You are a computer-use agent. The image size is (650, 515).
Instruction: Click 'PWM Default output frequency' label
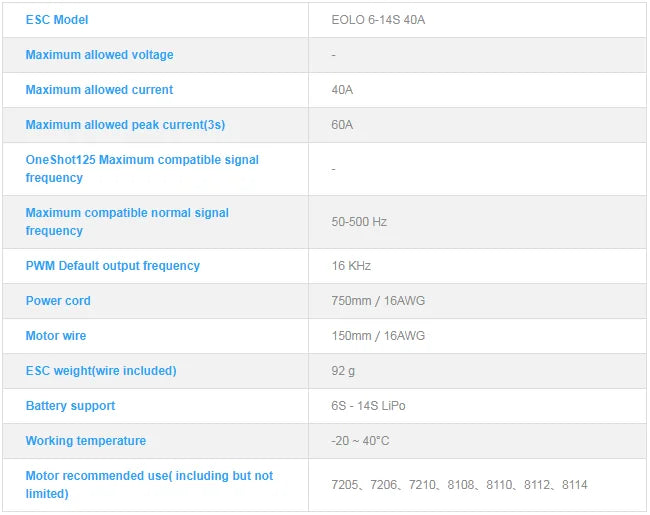[x=112, y=266]
